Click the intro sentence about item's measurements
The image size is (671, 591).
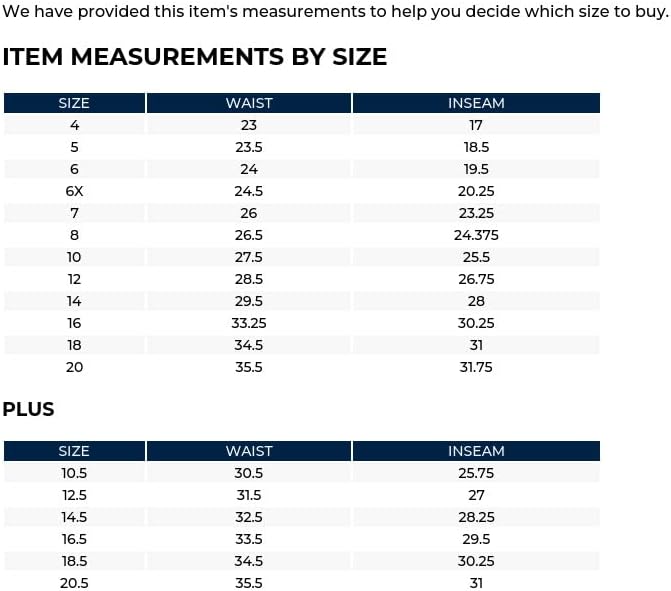click(x=335, y=12)
